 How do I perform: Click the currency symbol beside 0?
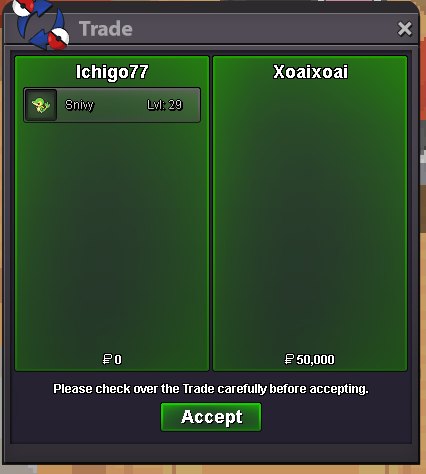point(107,359)
